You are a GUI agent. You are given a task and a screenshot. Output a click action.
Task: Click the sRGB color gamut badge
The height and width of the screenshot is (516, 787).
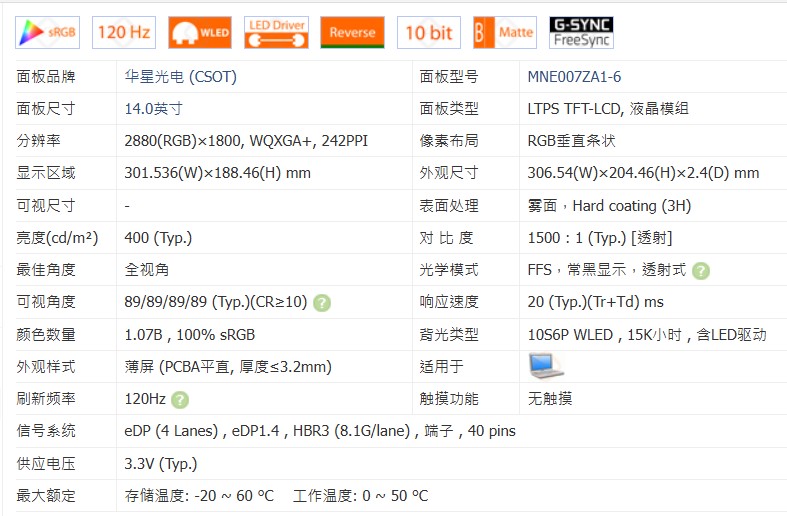click(x=47, y=32)
